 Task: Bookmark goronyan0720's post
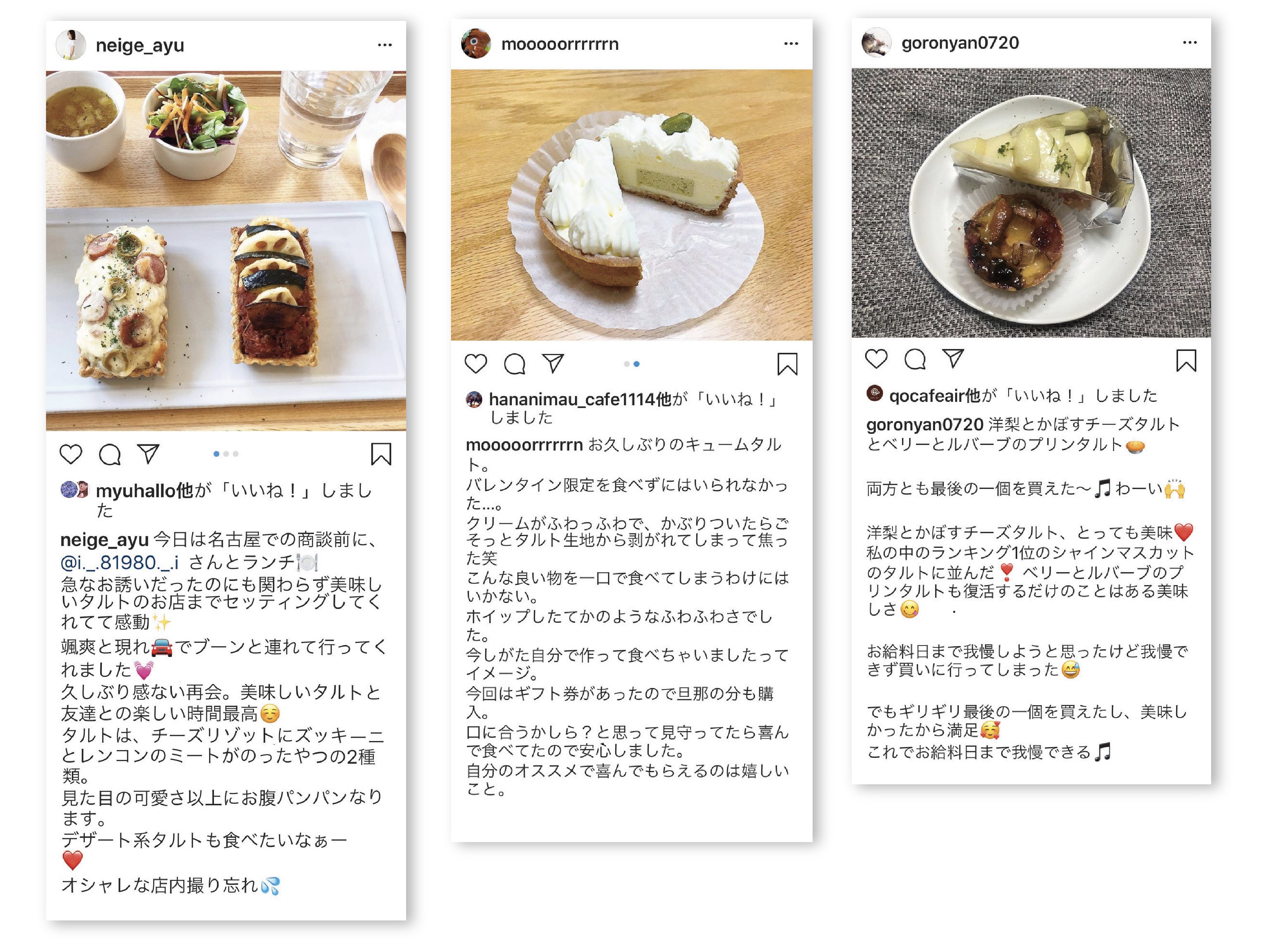click(x=1186, y=360)
